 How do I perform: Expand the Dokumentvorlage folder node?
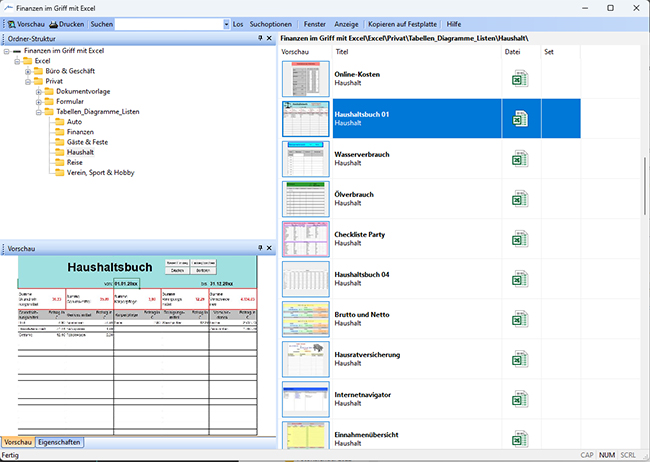point(38,92)
